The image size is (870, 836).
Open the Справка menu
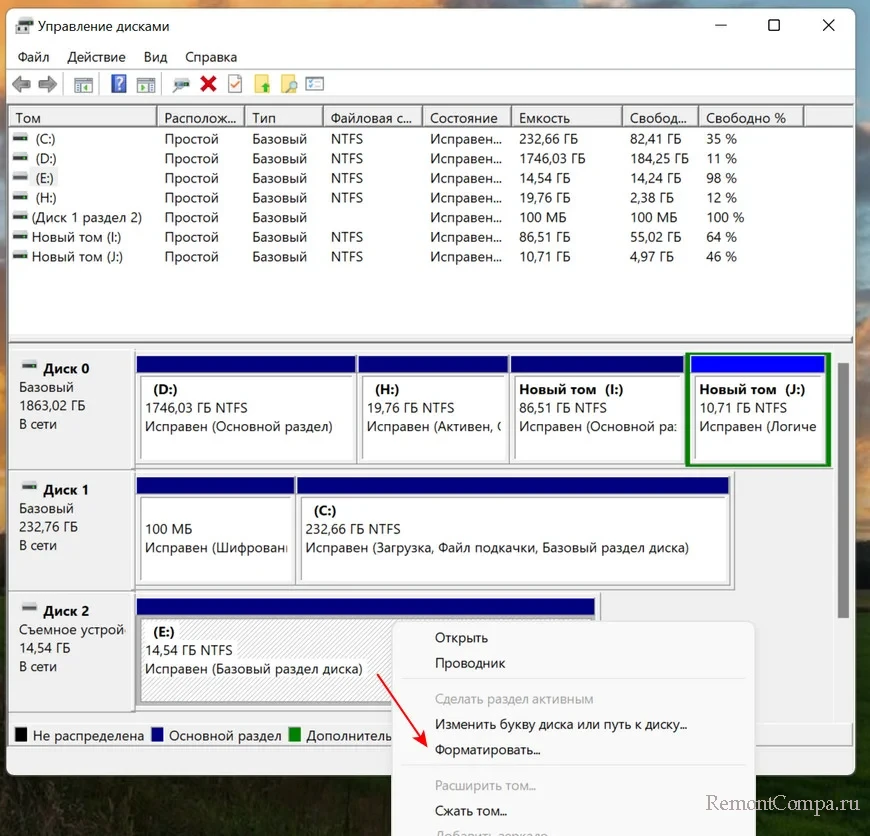(x=211, y=57)
